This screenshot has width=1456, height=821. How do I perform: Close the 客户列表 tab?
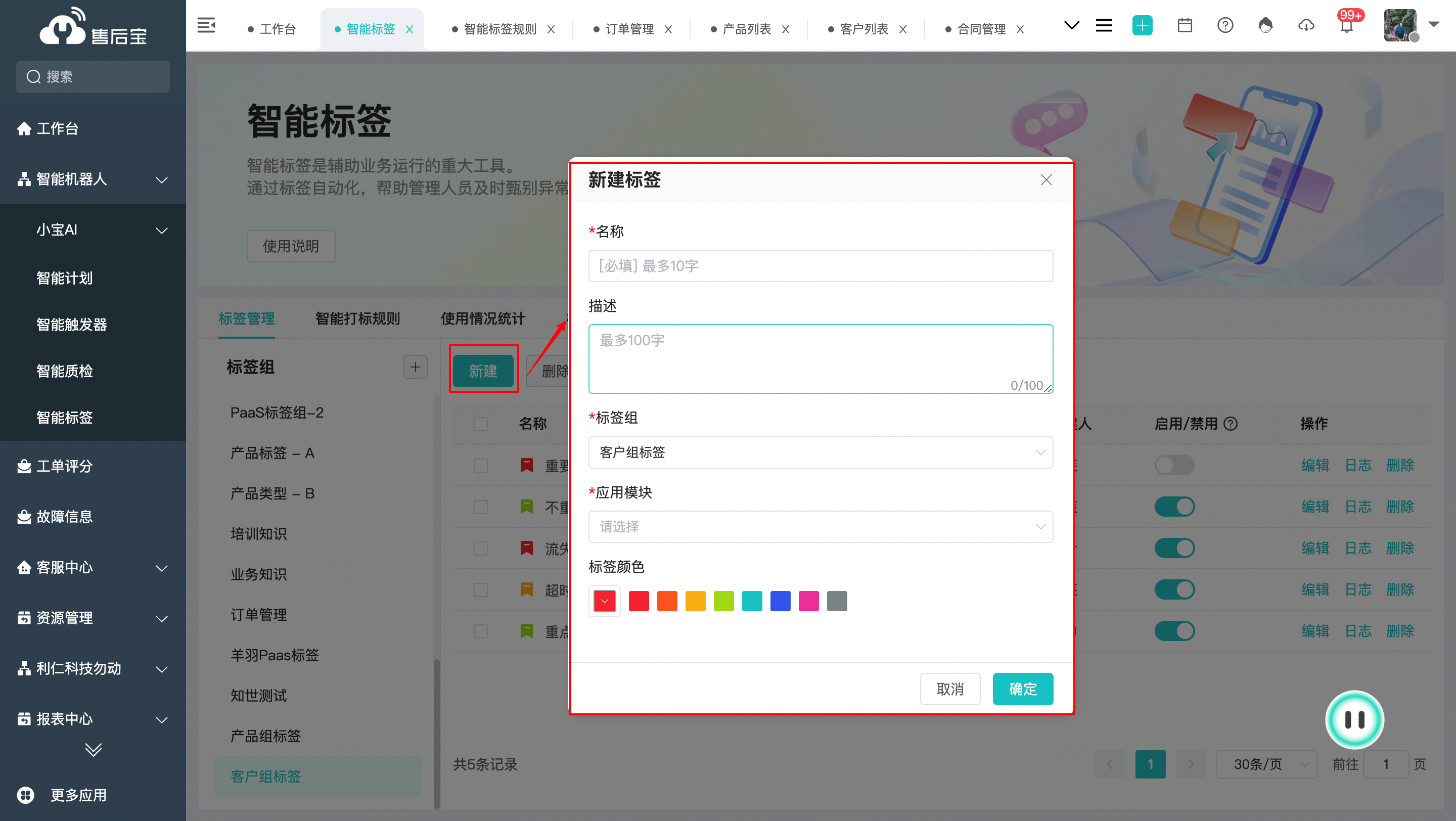coord(902,29)
